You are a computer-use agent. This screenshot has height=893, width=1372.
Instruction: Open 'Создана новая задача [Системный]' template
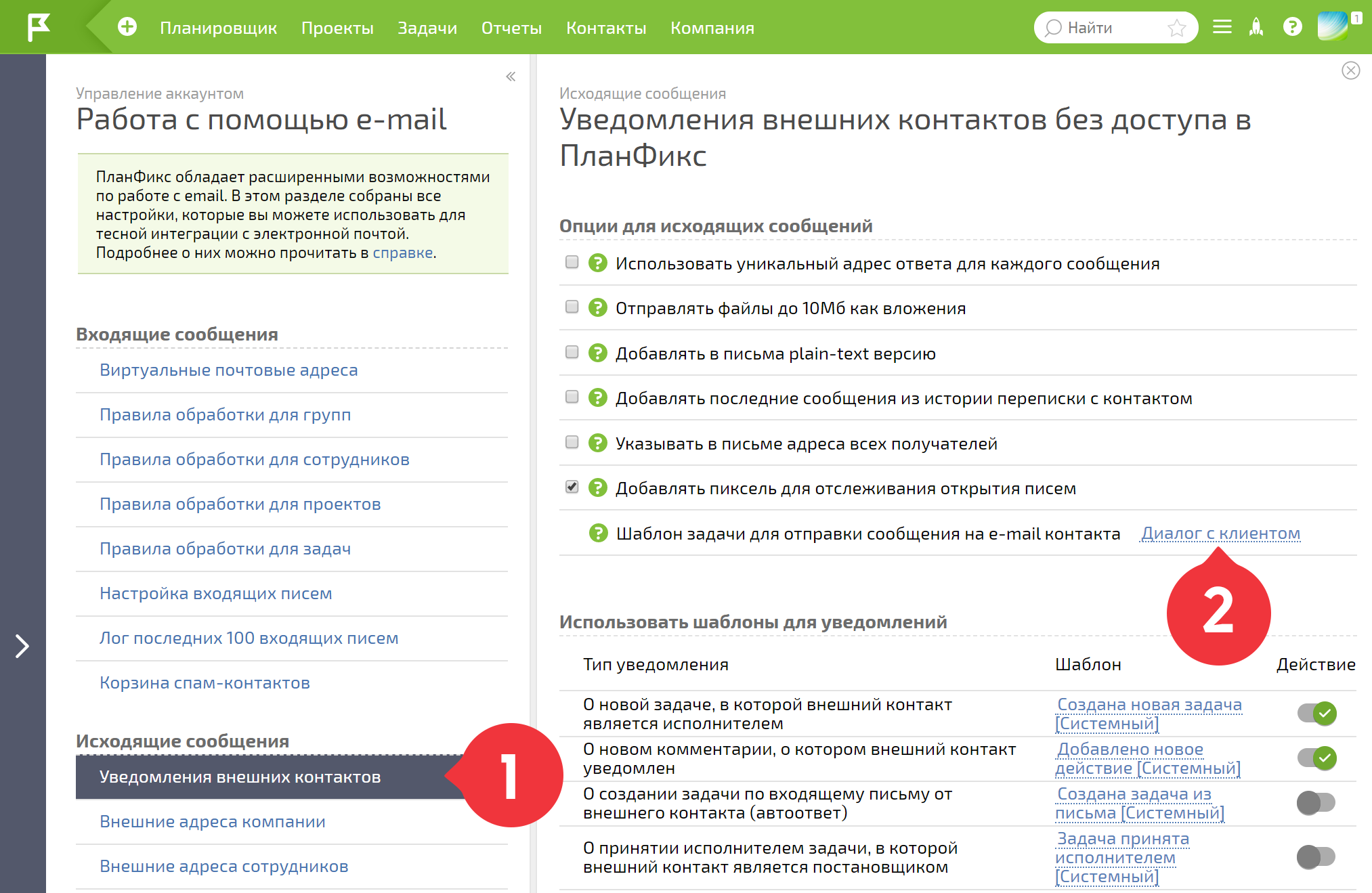tap(1149, 714)
